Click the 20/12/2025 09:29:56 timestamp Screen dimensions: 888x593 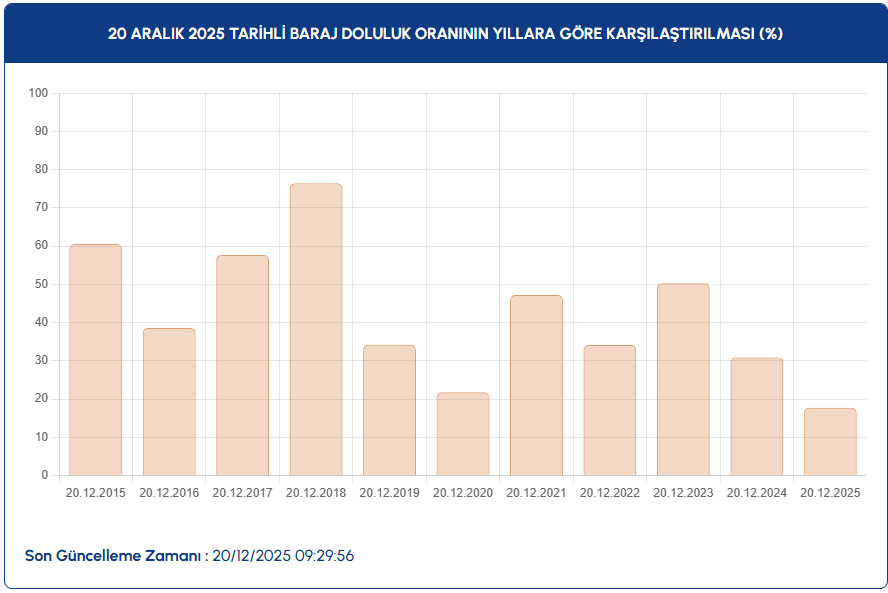[x=283, y=556]
